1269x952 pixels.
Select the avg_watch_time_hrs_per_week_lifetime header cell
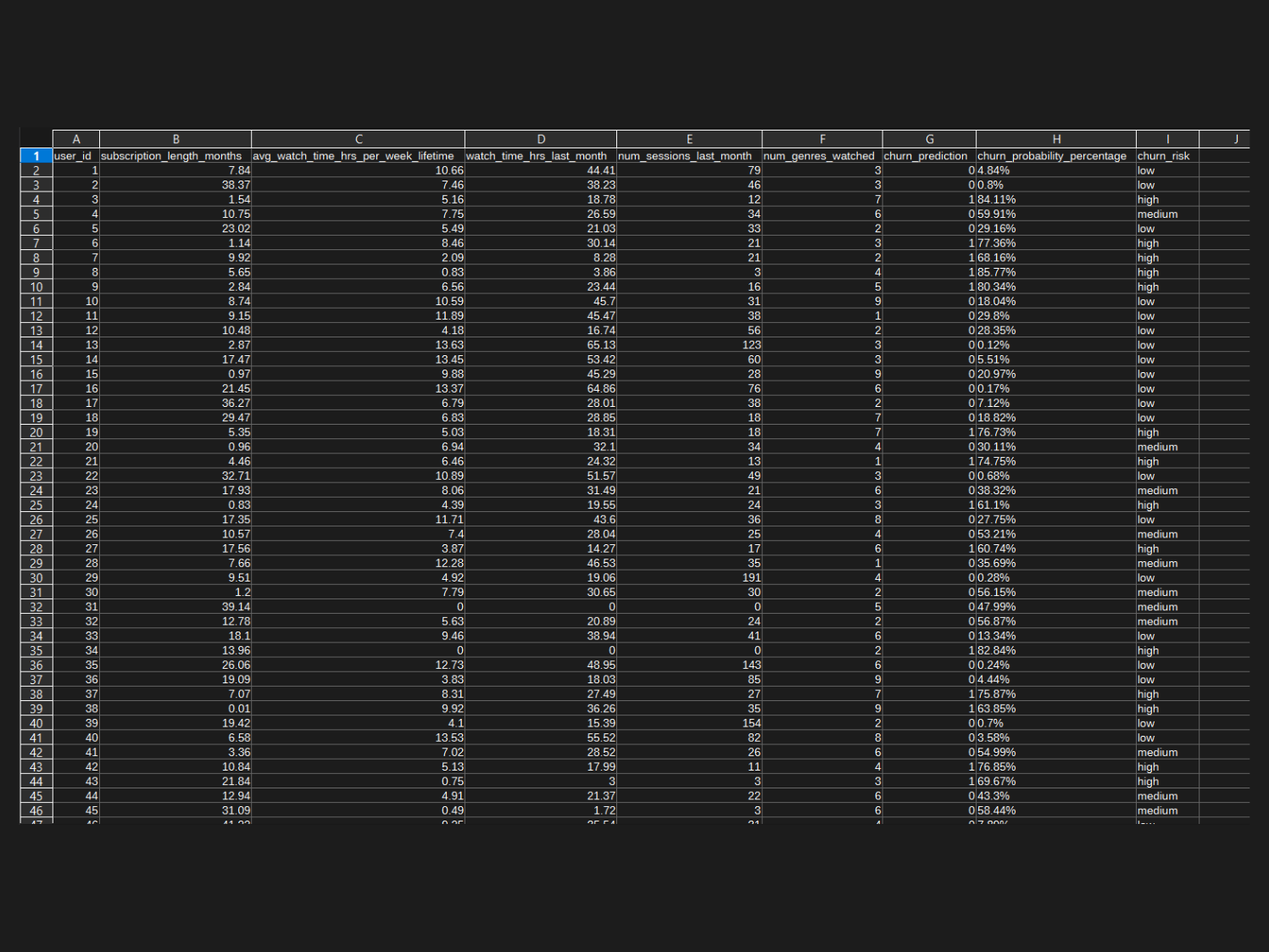click(358, 156)
